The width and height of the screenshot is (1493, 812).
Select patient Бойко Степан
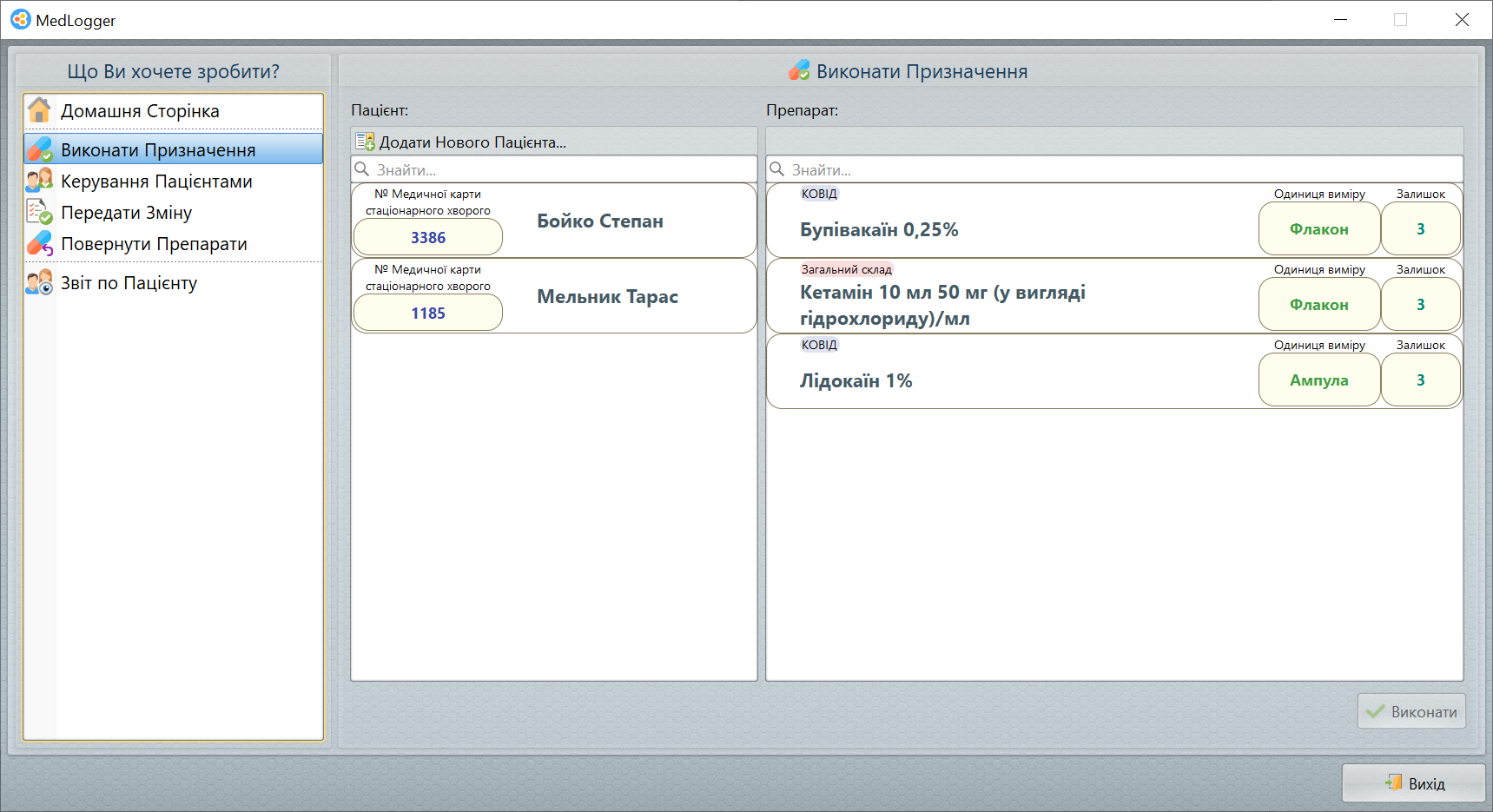tap(599, 221)
